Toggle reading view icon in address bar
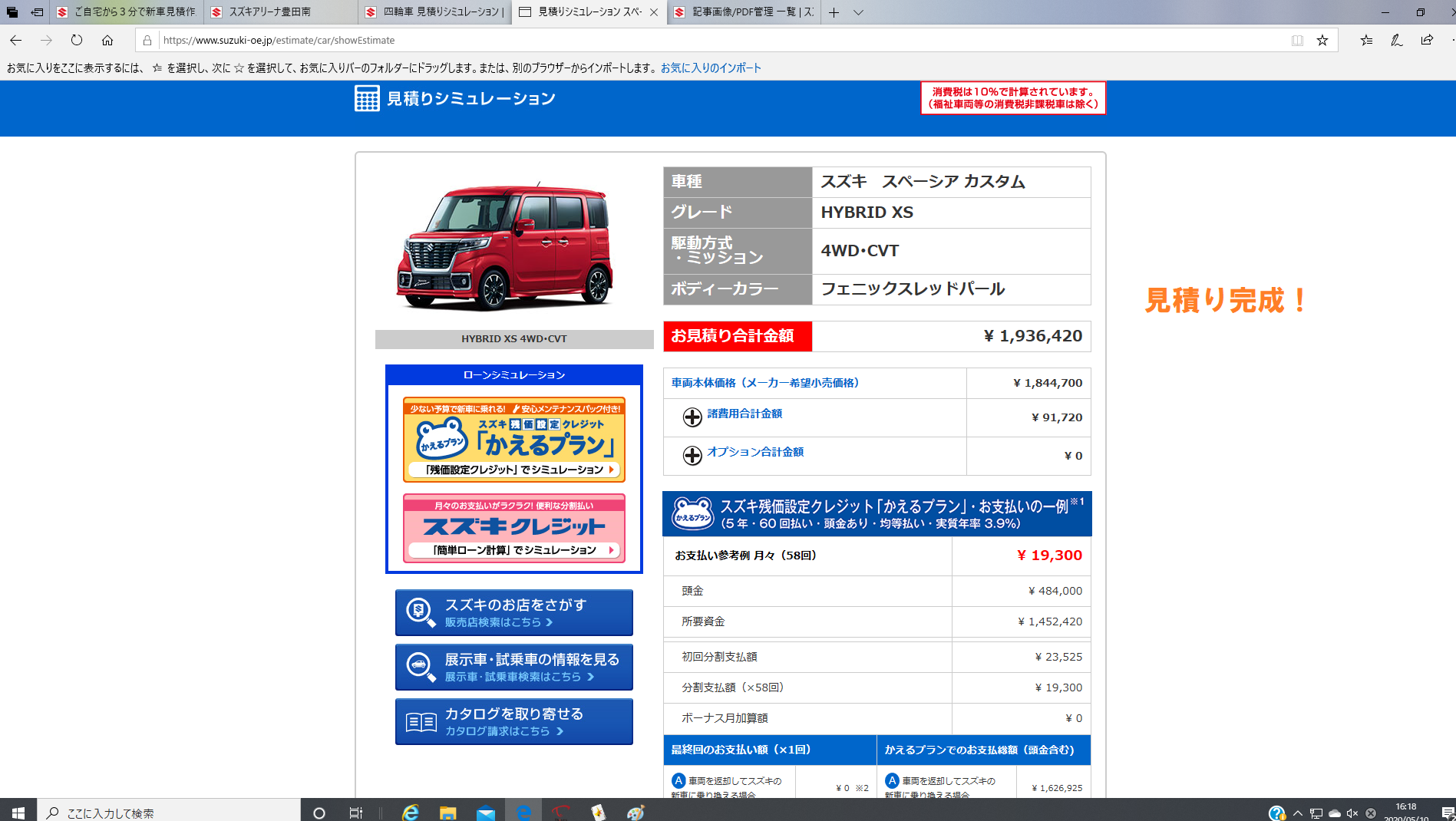This screenshot has height=821, width=1456. (x=1297, y=40)
